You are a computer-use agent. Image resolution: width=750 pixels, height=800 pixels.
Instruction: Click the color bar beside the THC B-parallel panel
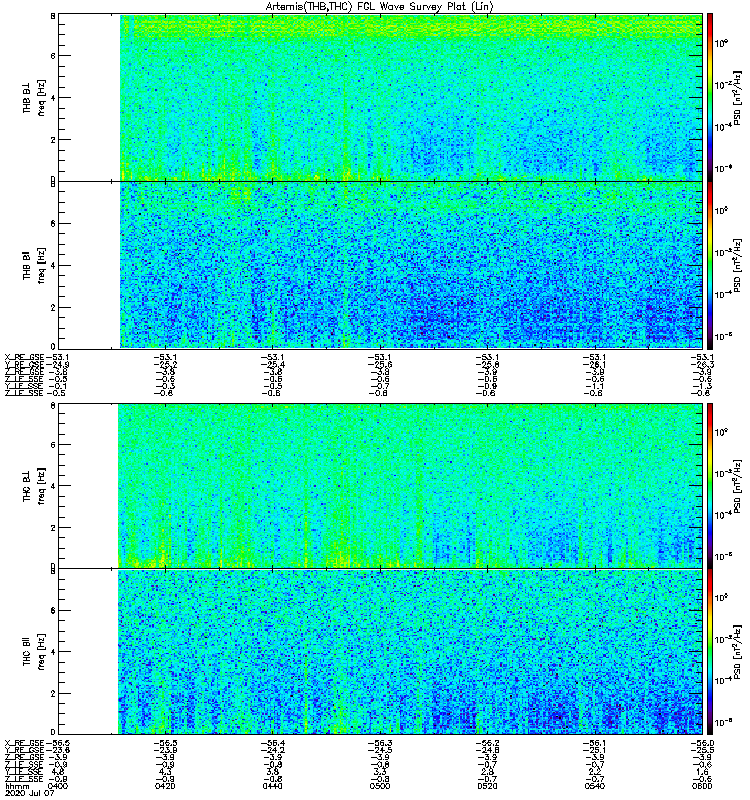[710, 652]
